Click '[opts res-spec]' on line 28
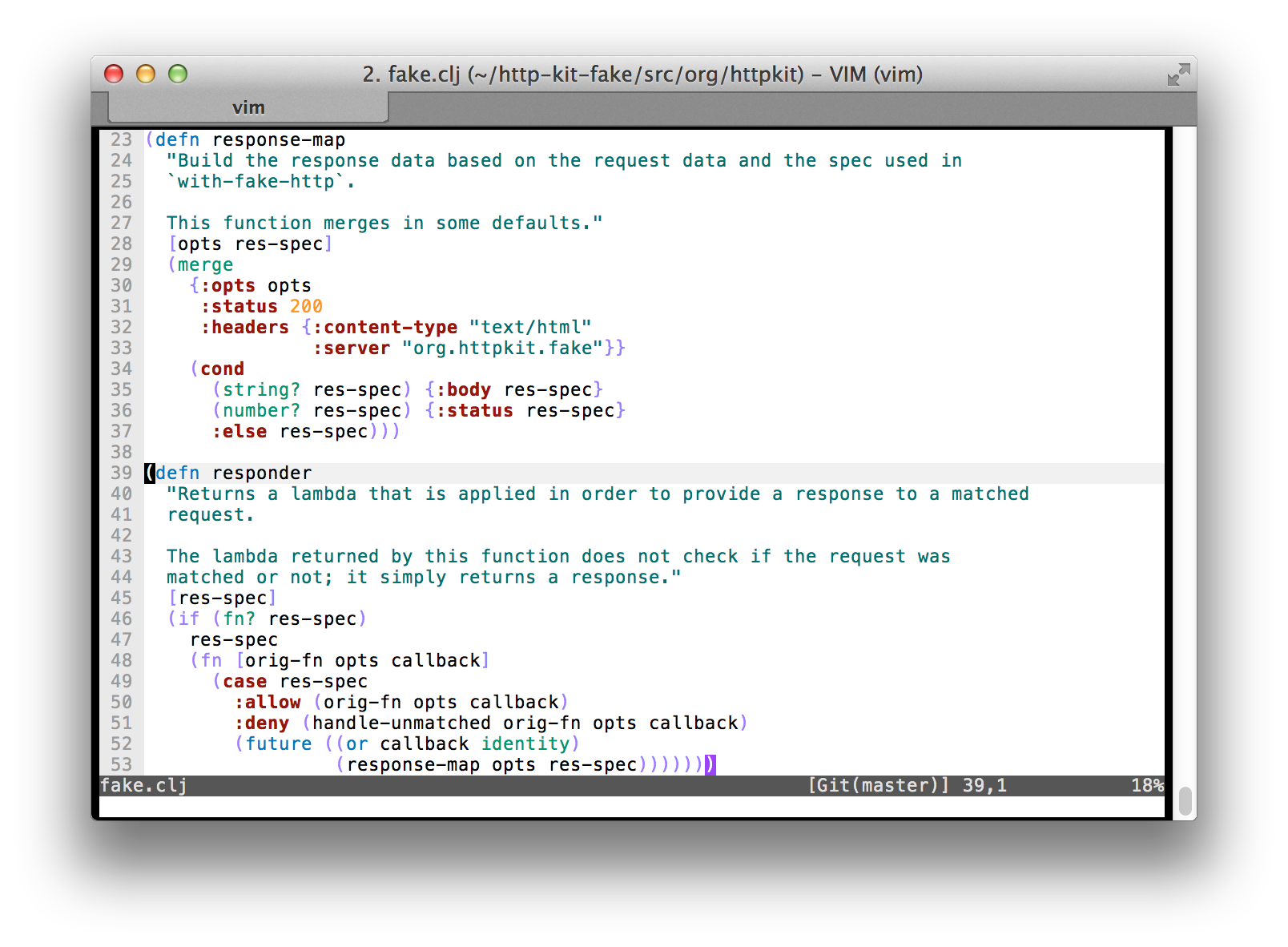Image resolution: width=1288 pixels, height=947 pixels. coord(250,244)
